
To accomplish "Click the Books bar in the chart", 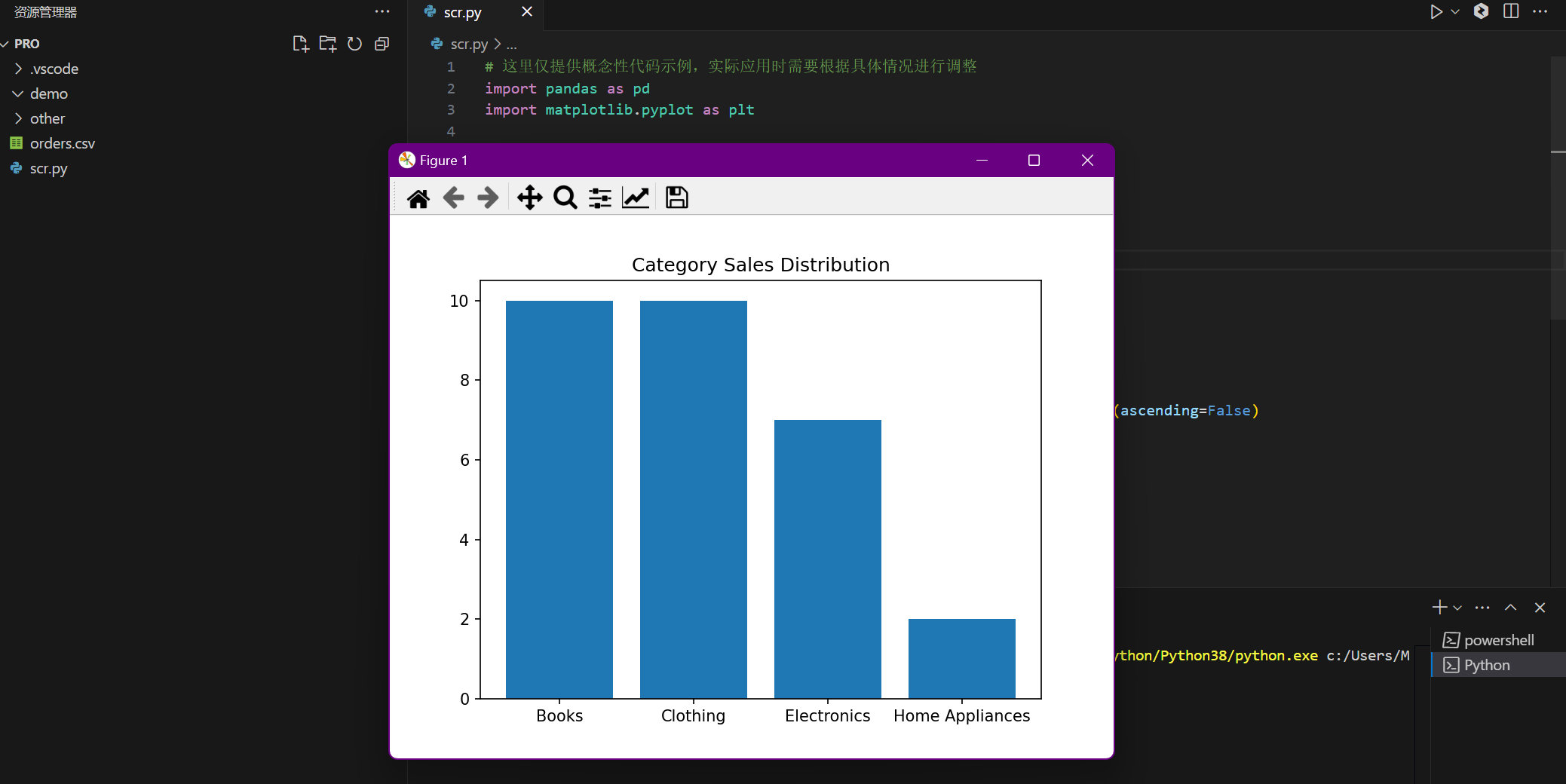I will point(559,499).
